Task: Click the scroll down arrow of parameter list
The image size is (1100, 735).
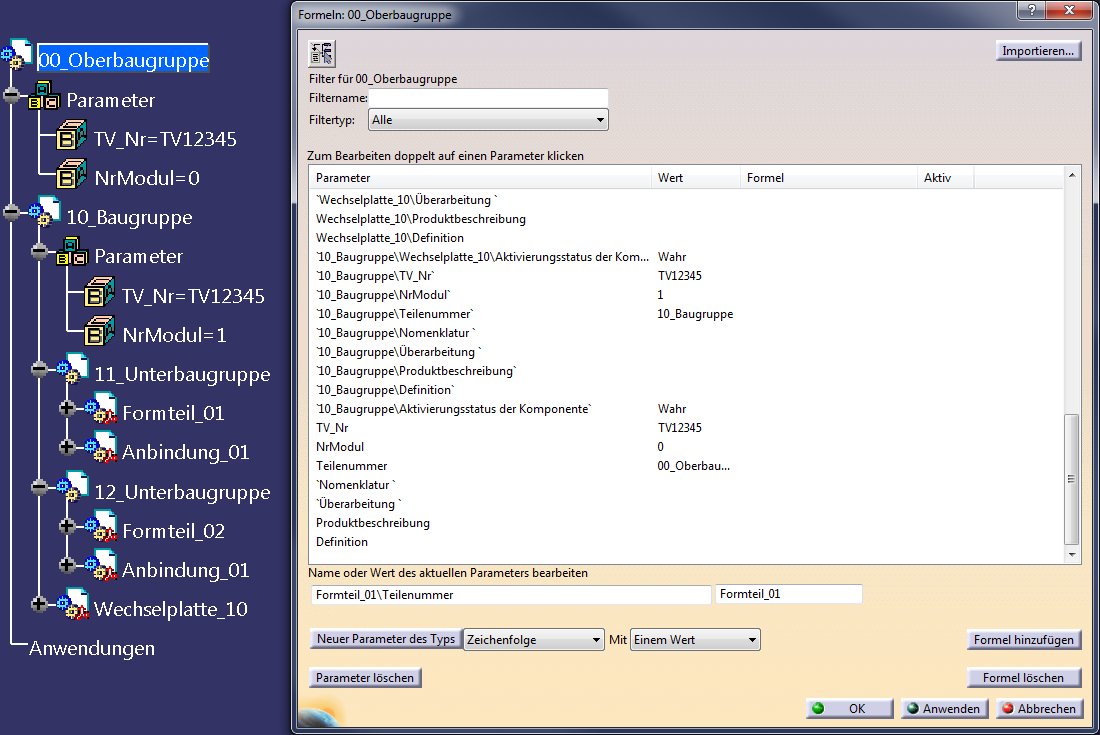Action: point(1072,555)
